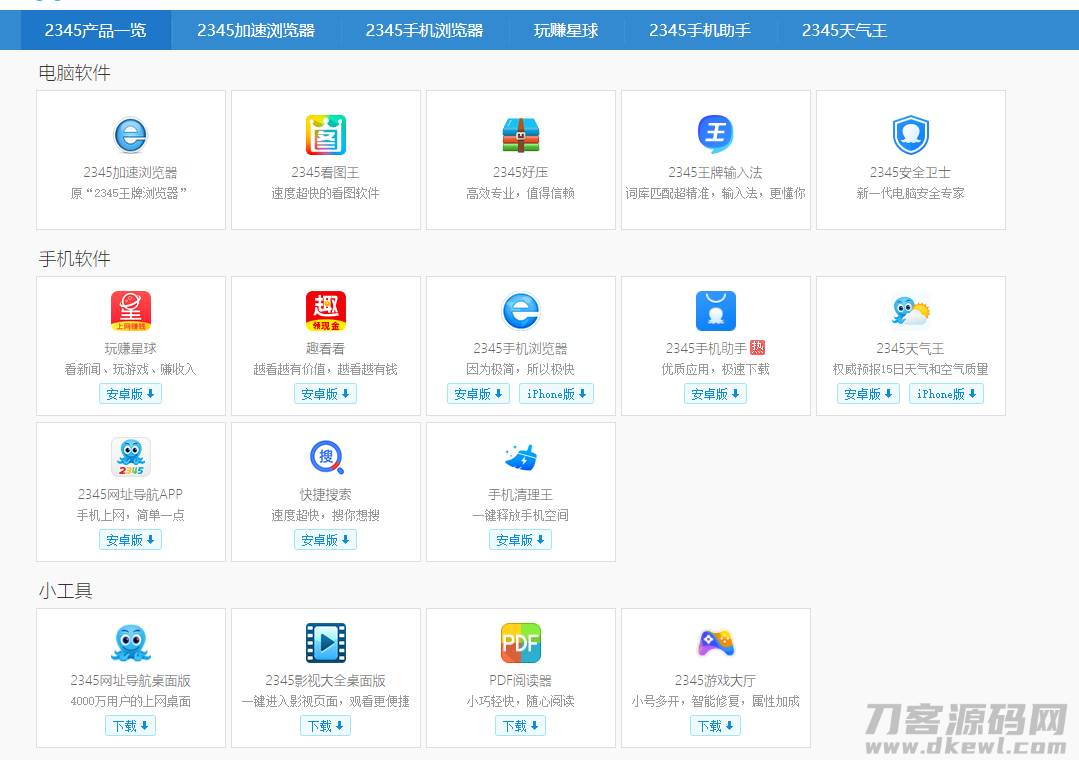
Task: Open the 2345网址导航APP title link
Action: pyautogui.click(x=131, y=494)
